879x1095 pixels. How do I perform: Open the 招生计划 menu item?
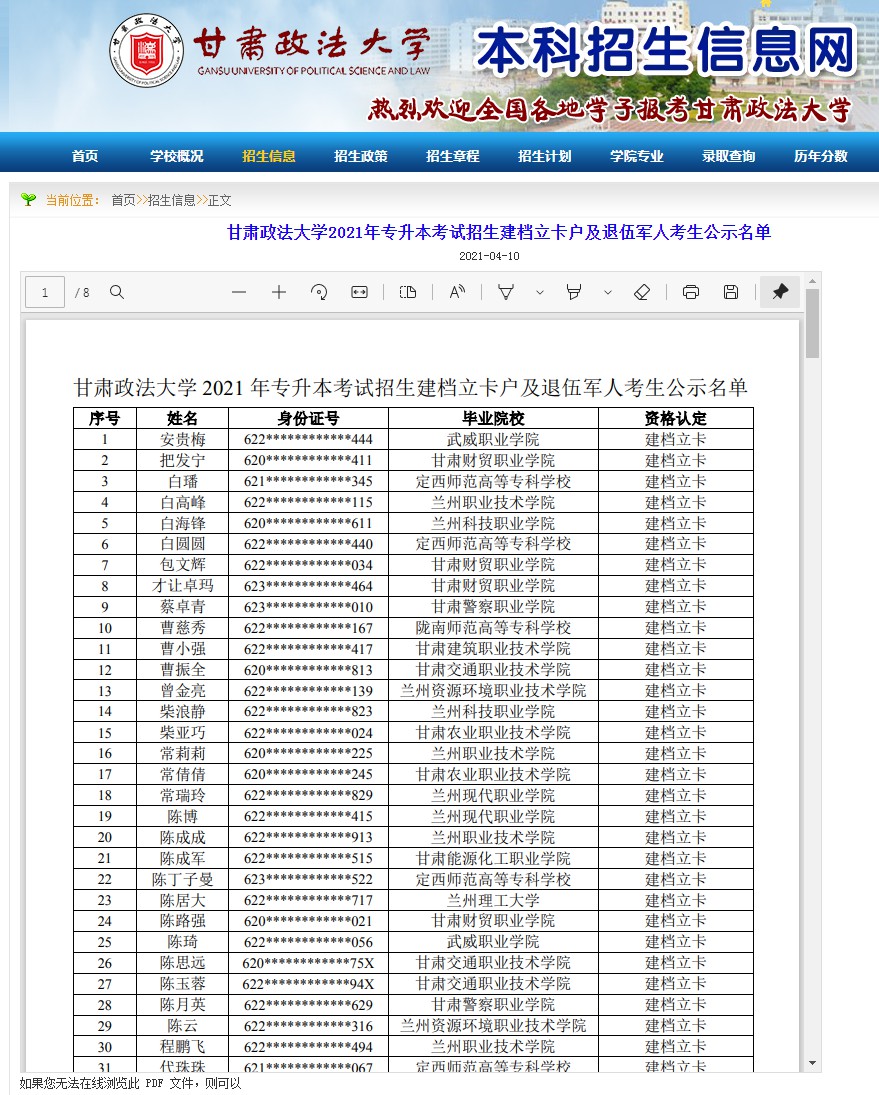pos(545,156)
